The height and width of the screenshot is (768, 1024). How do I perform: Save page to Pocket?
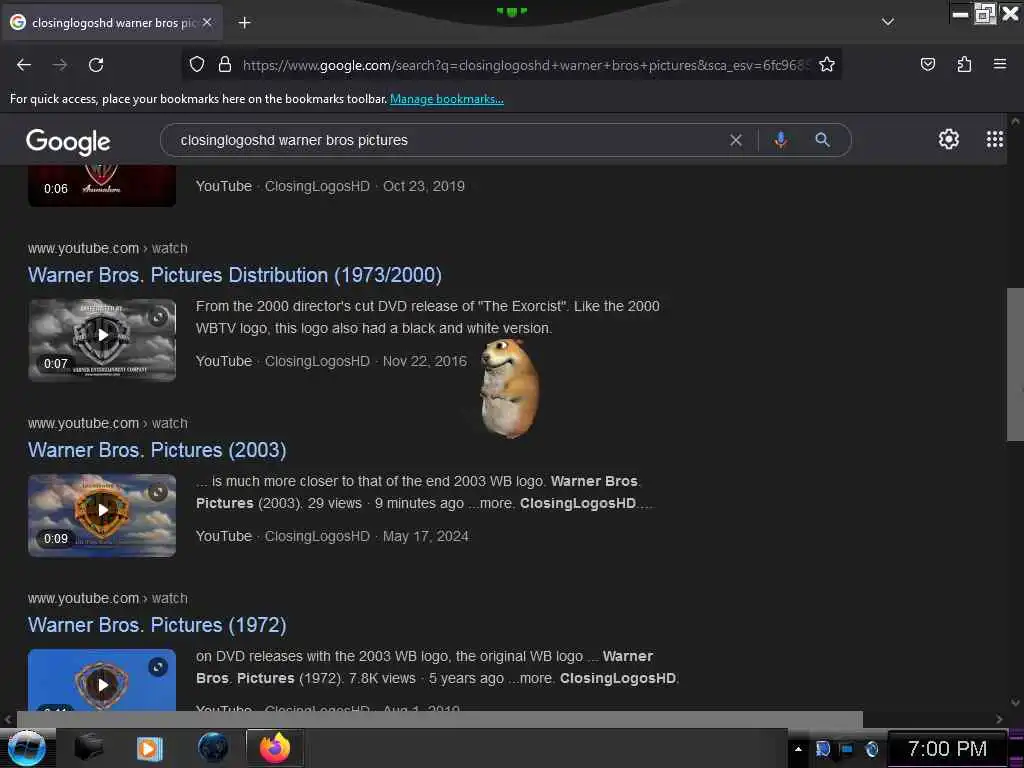click(927, 65)
